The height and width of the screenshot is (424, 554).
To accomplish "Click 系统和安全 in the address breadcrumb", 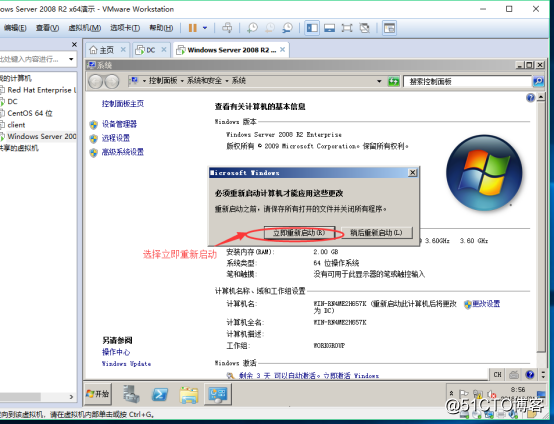I will coord(204,81).
